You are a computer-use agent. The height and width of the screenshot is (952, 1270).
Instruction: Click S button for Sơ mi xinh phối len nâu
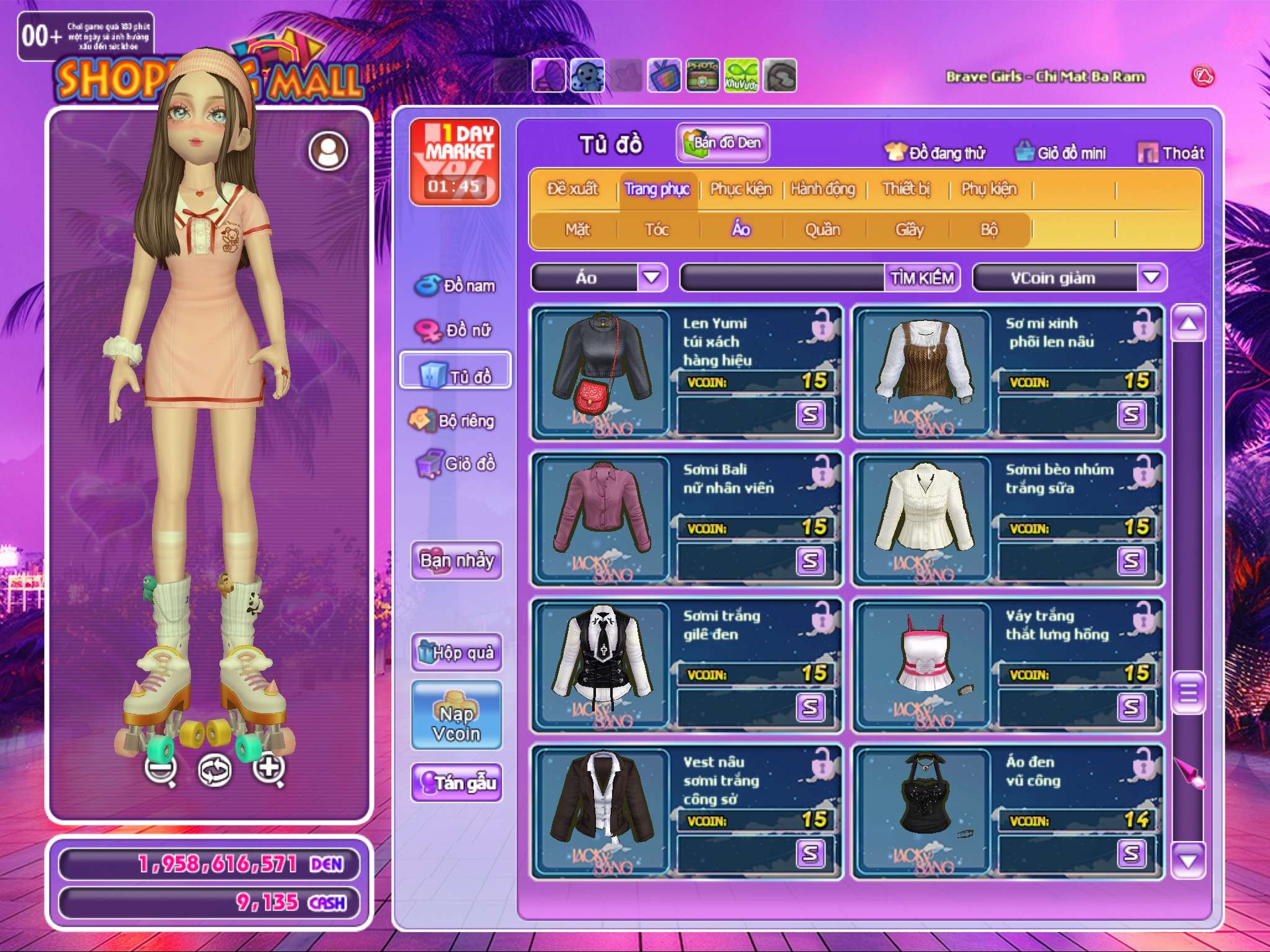pos(1132,415)
